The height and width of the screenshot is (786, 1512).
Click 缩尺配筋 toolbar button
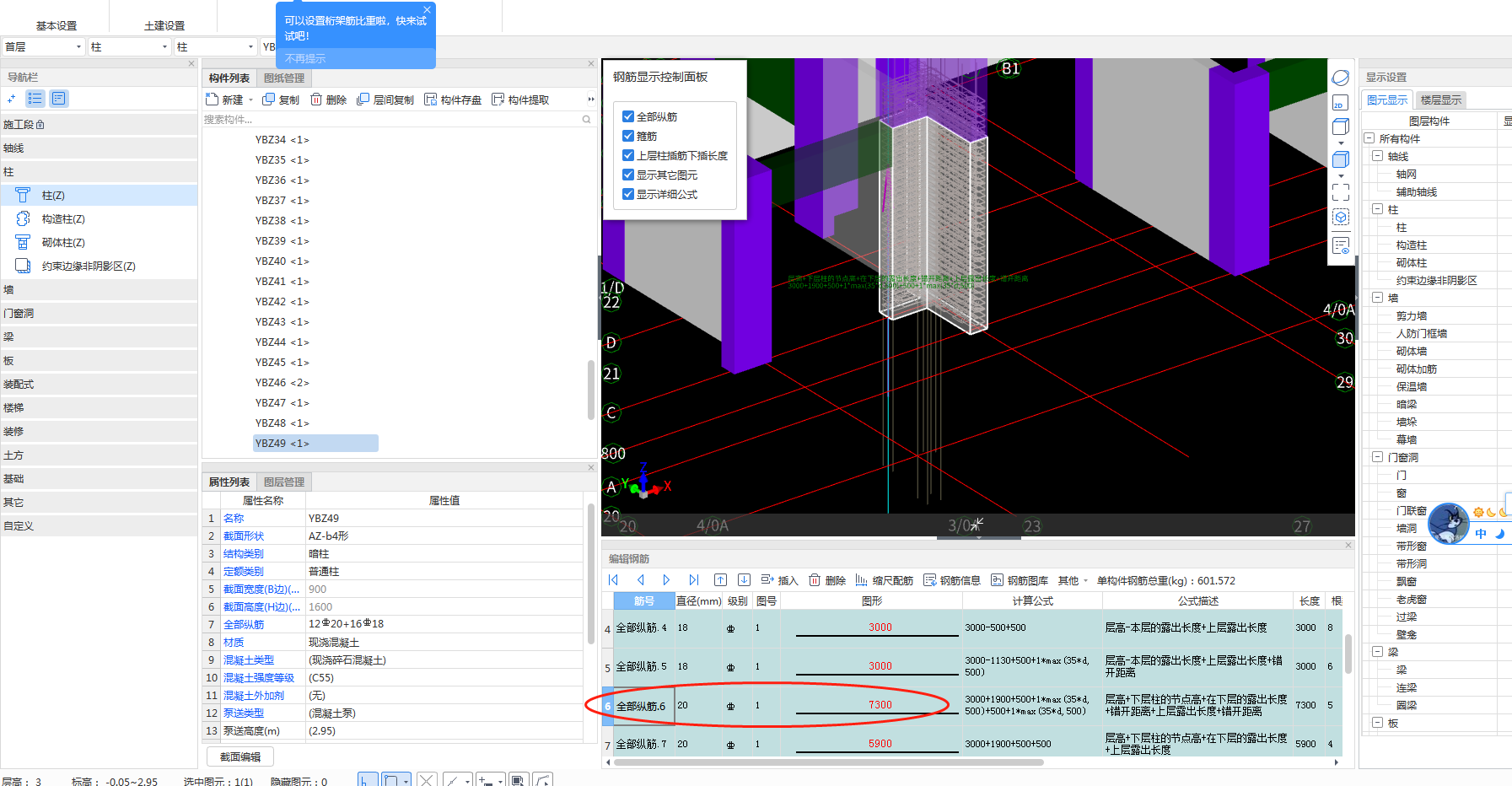click(884, 580)
